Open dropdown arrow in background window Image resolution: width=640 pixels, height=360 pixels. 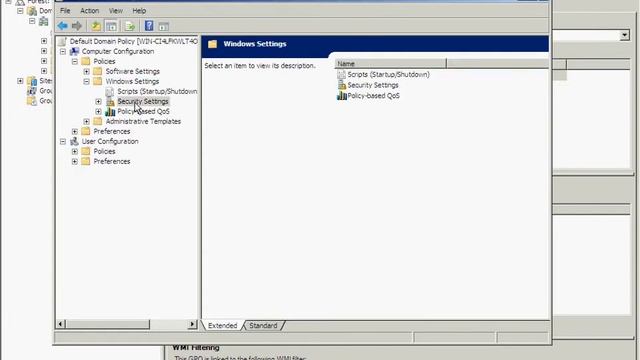coord(624,36)
